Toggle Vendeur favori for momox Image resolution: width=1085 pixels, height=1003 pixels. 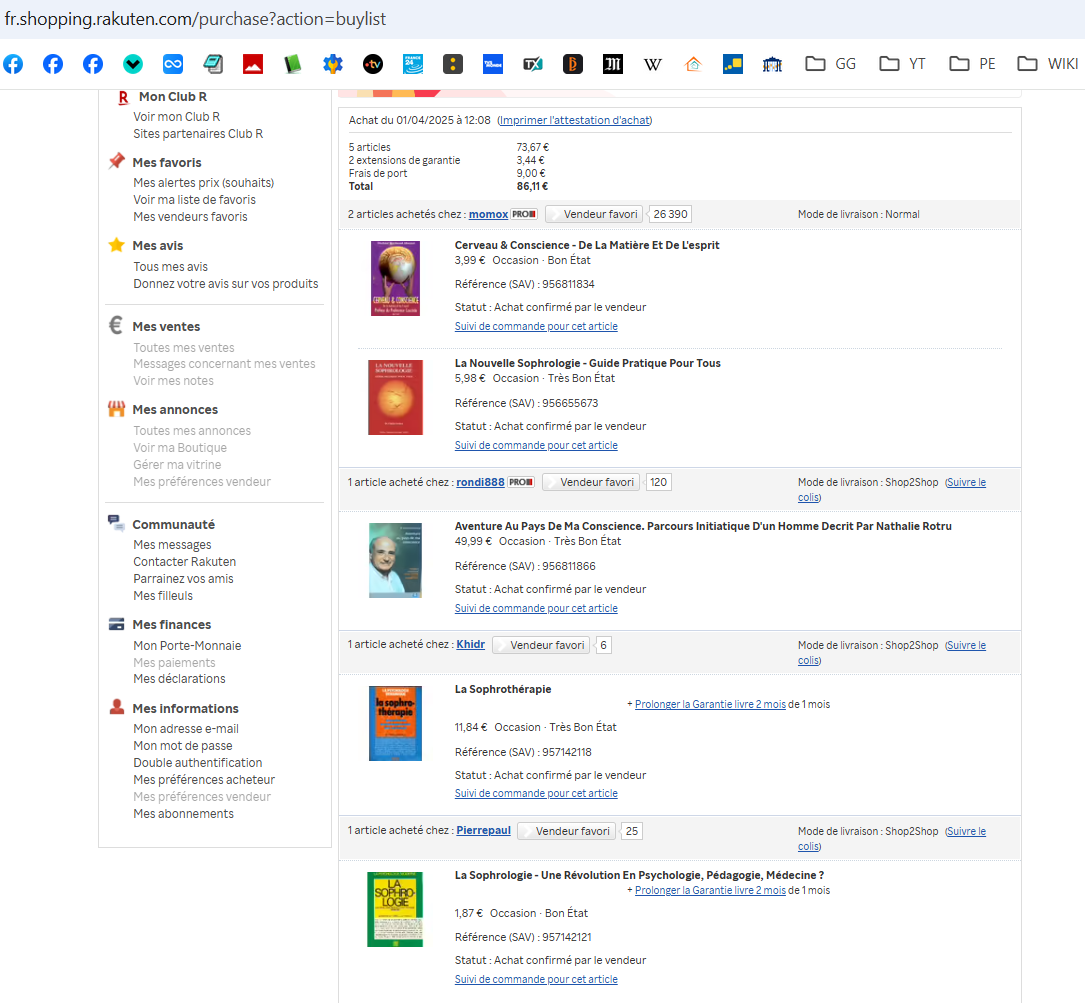(593, 214)
